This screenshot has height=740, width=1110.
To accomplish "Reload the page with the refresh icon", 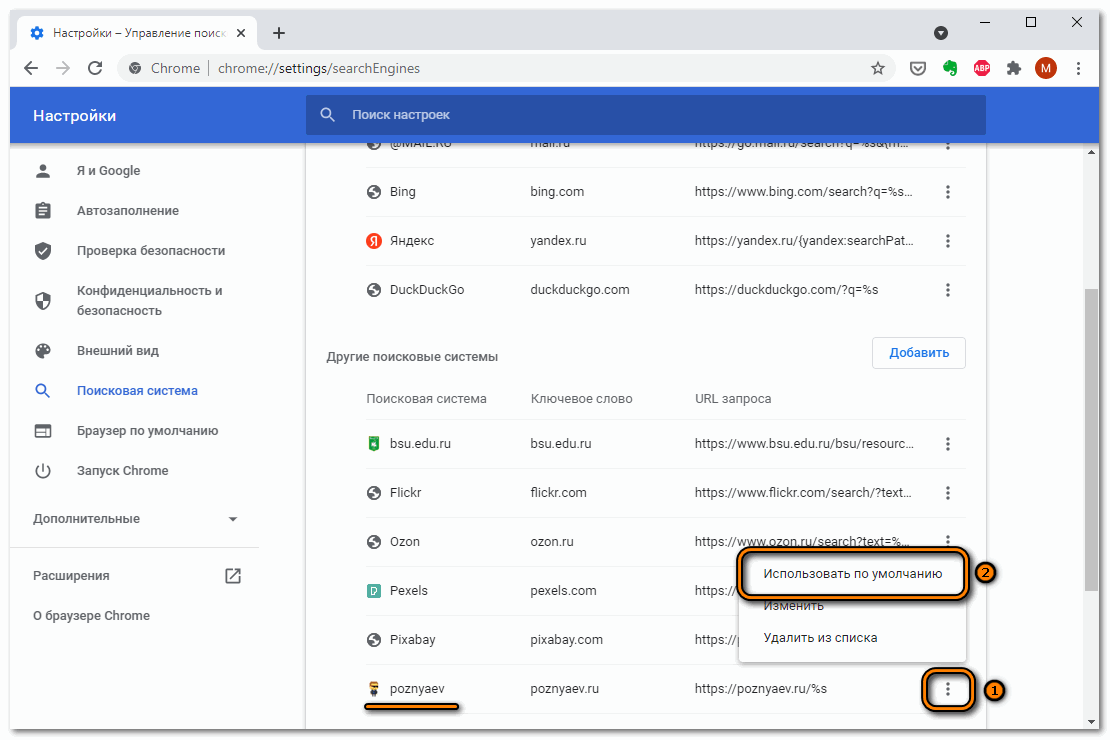I will 95,68.
